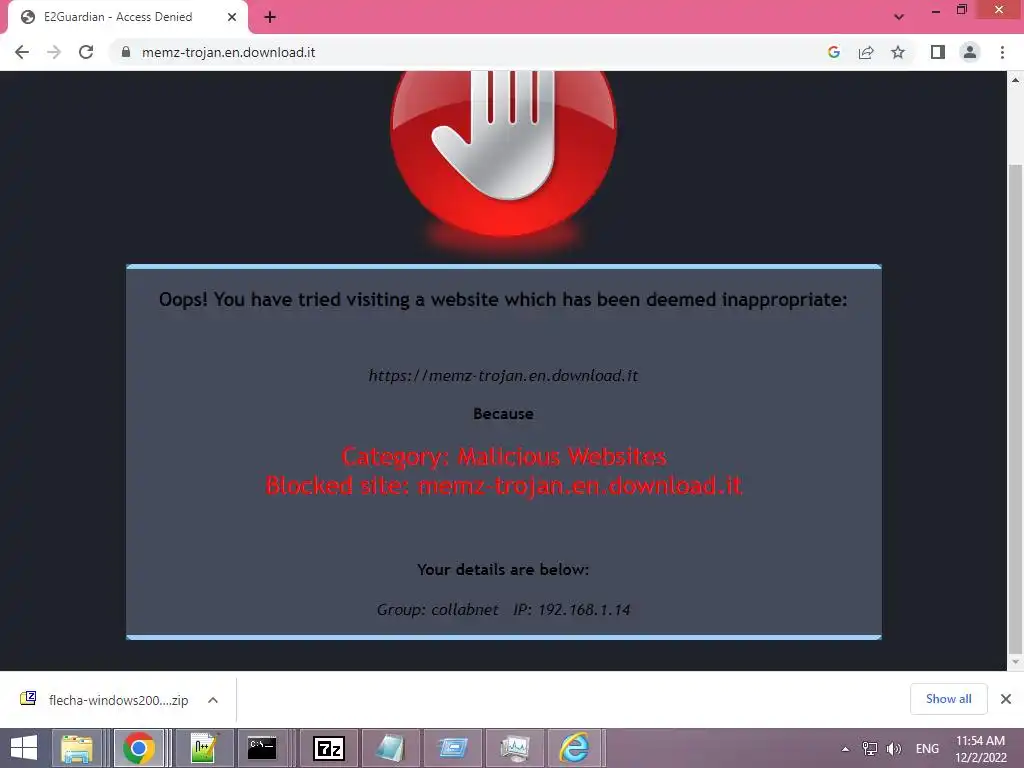Open the Windows Start menu
1024x768 pixels.
tap(24, 748)
